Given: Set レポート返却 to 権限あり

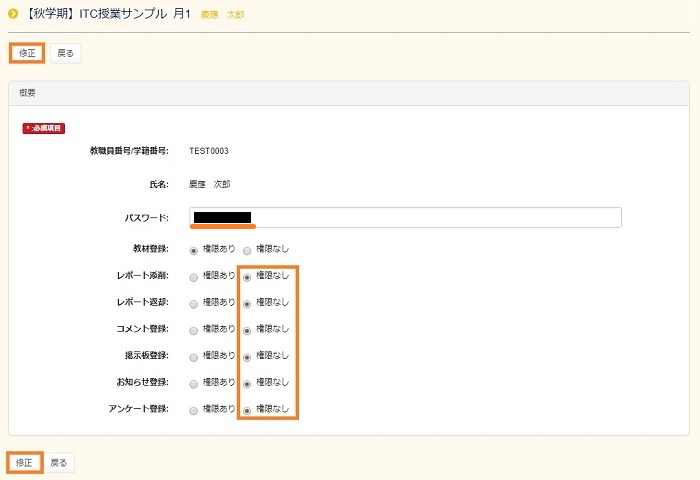Looking at the screenshot, I should click(194, 302).
